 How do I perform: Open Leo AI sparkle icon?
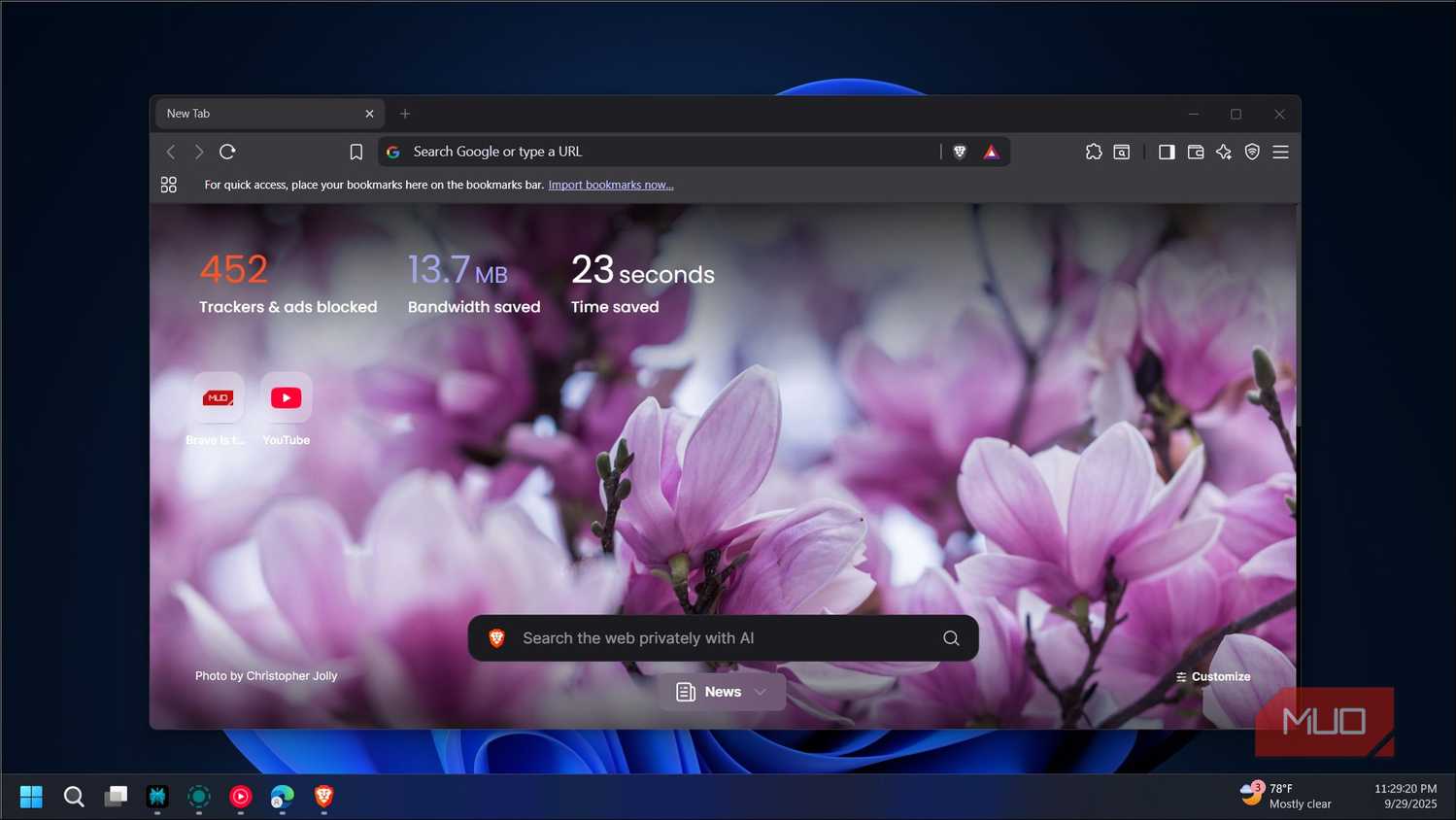pyautogui.click(x=1224, y=152)
